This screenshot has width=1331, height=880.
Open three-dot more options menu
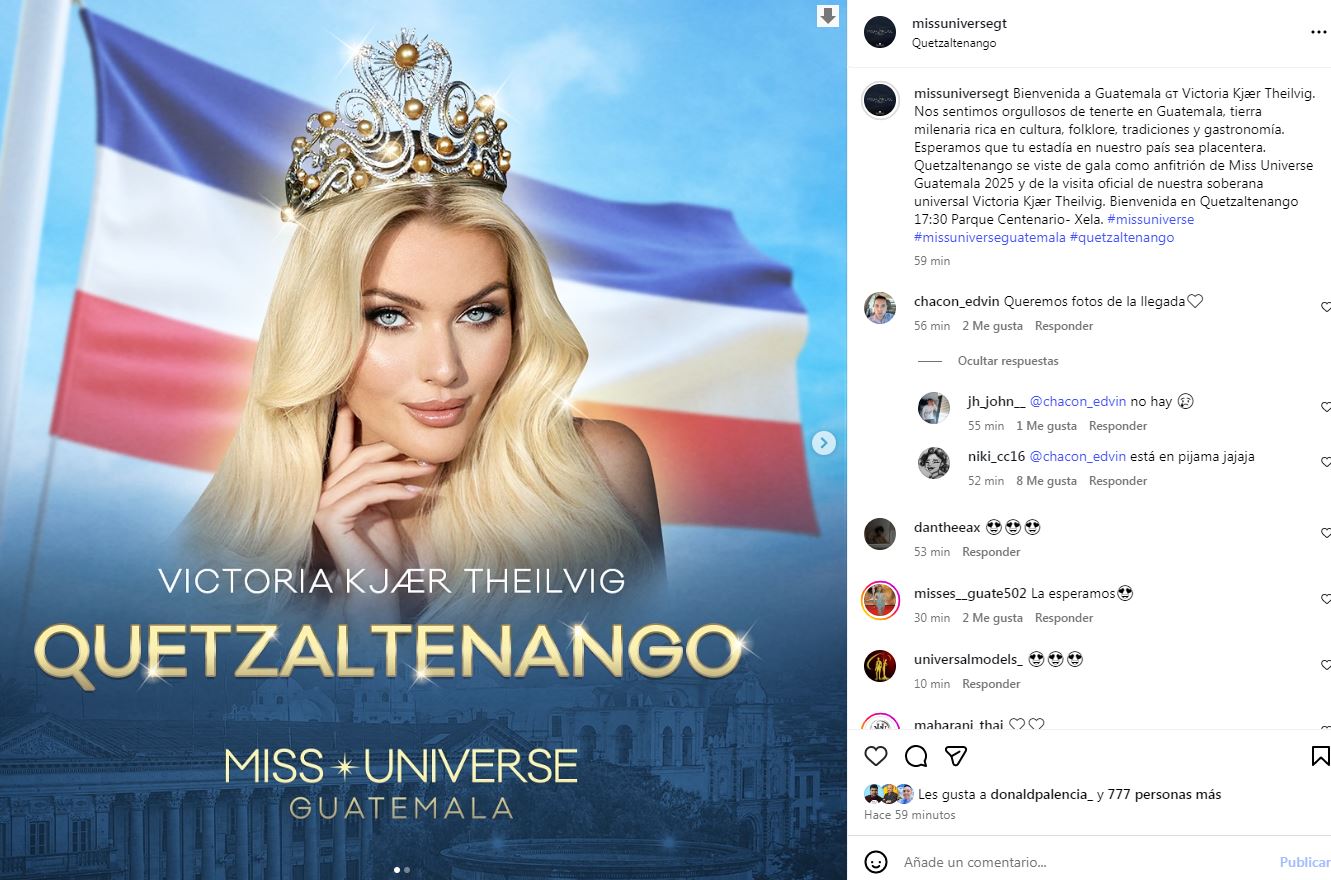(1318, 32)
